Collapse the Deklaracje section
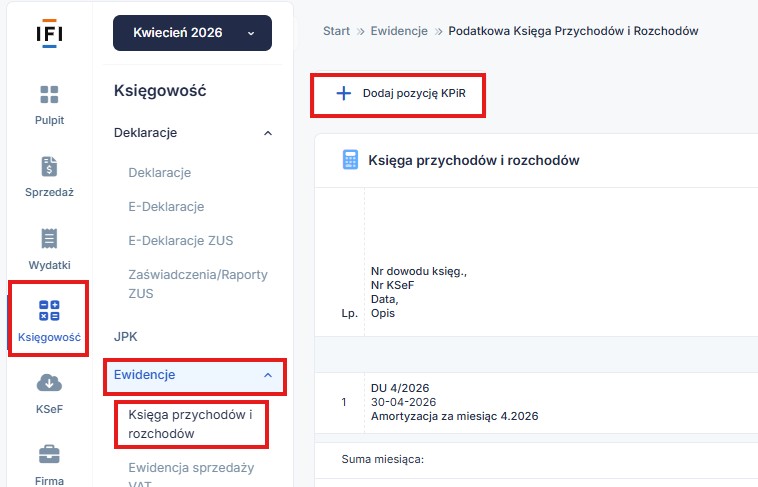This screenshot has height=487, width=758. click(x=267, y=132)
